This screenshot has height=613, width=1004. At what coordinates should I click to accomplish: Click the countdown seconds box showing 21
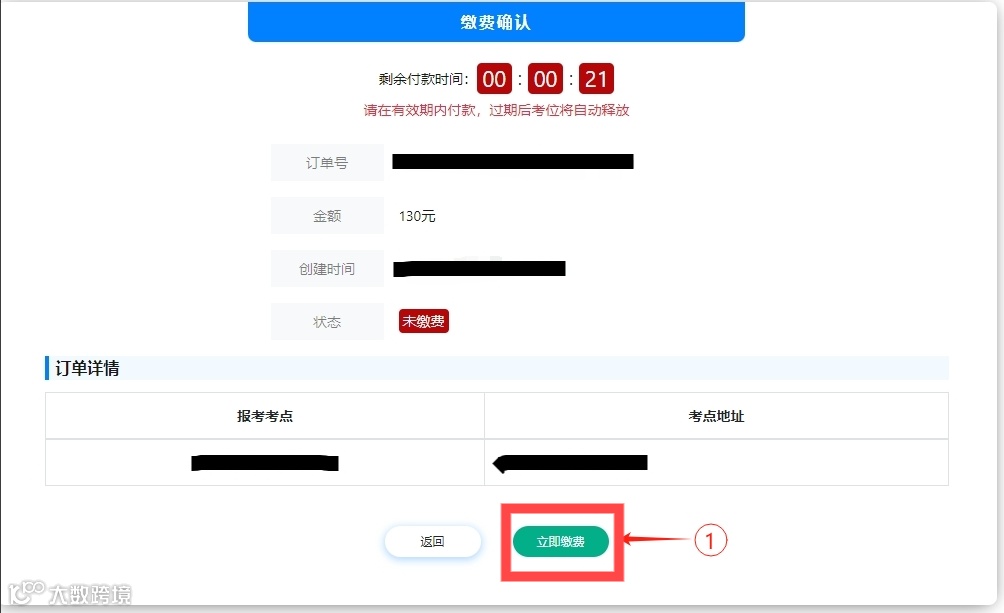(596, 79)
